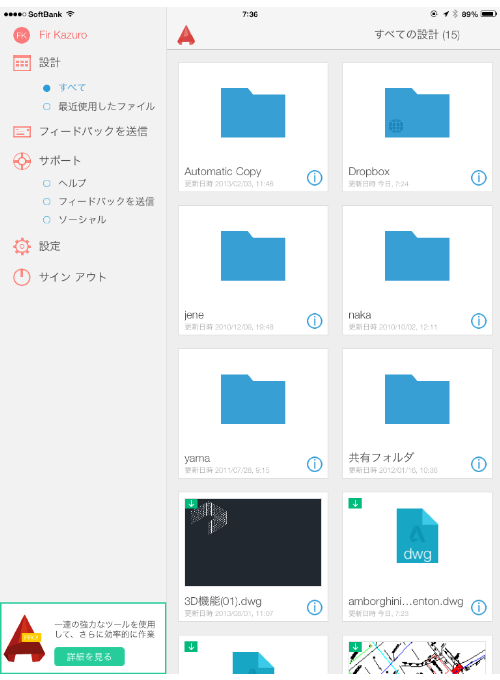This screenshot has height=680, width=500.
Task: Tap download badge on 3D機能(01).dwg
Action: pyautogui.click(x=191, y=503)
